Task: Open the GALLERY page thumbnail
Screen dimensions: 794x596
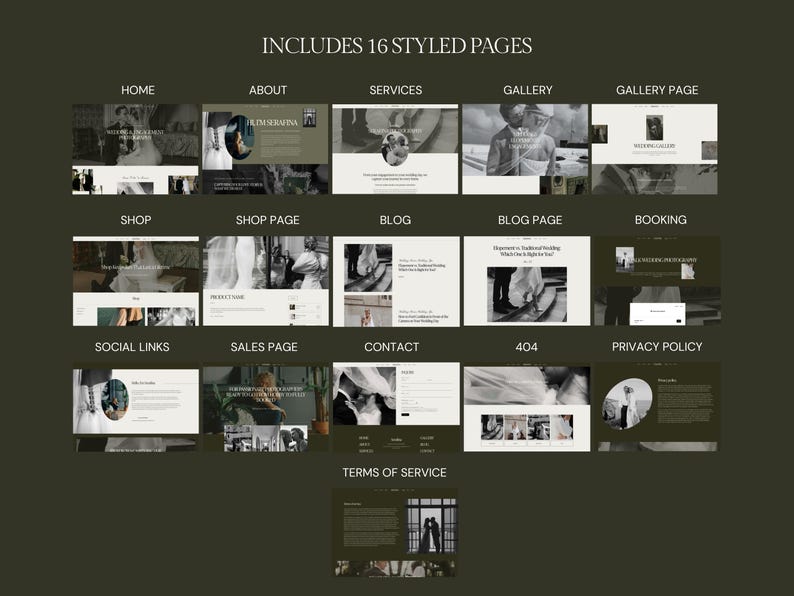Action: pos(525,149)
